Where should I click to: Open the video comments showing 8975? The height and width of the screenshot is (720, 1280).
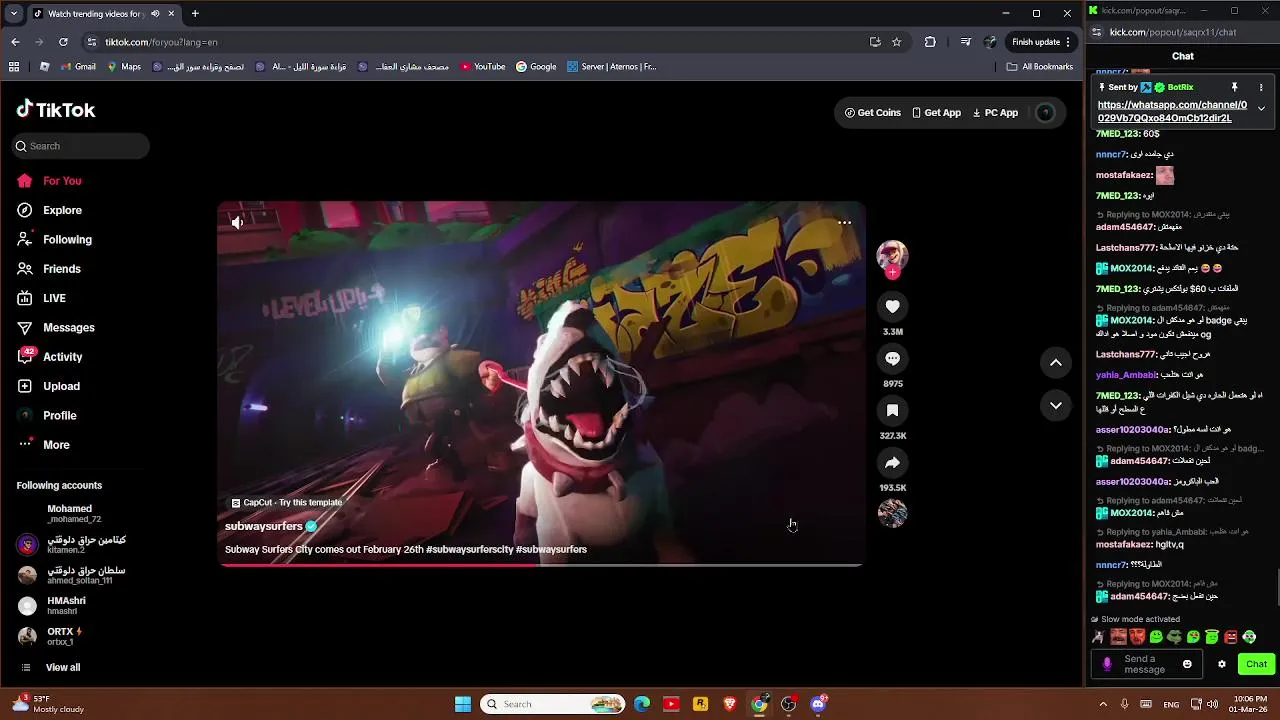892,359
